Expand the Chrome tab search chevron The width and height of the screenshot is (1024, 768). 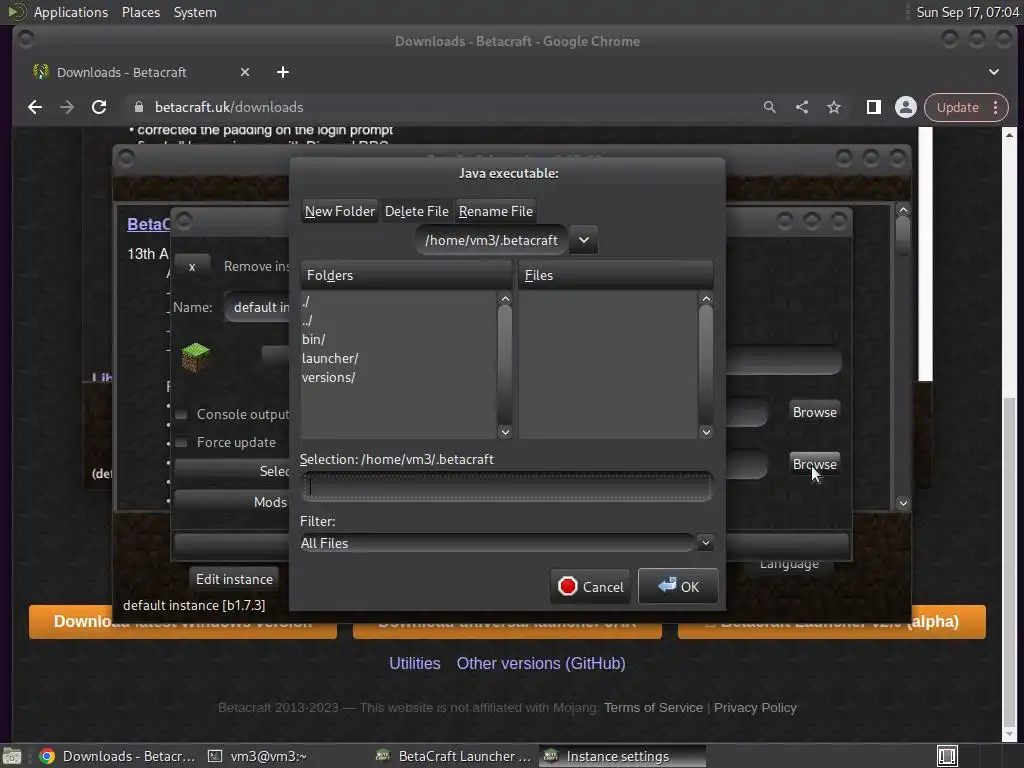[993, 72]
